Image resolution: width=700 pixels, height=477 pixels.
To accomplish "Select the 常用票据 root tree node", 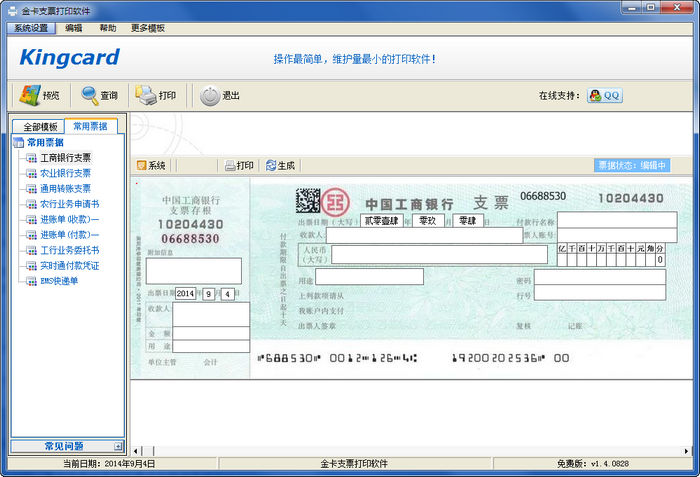I will 45,142.
